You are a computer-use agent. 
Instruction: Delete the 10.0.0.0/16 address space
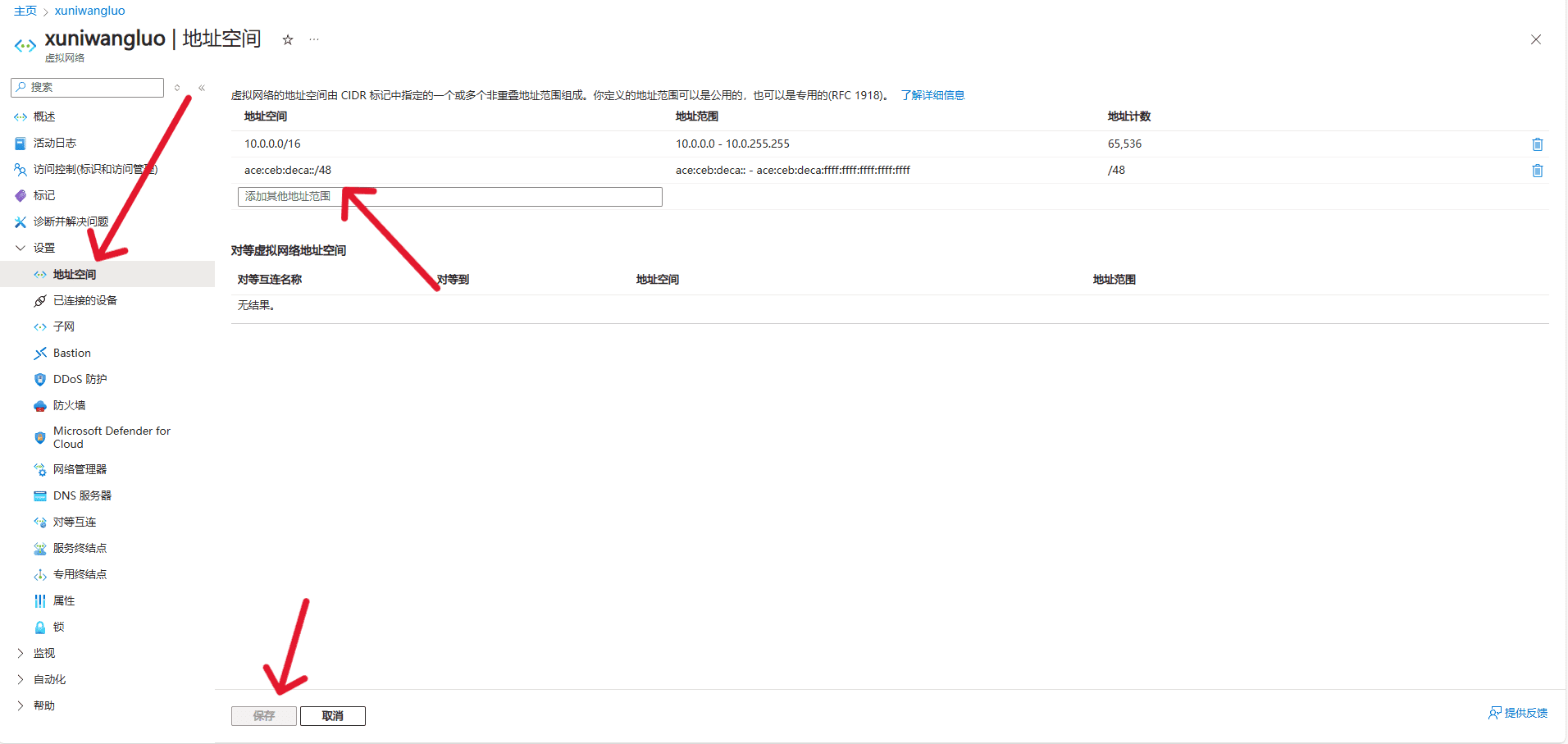tap(1537, 144)
